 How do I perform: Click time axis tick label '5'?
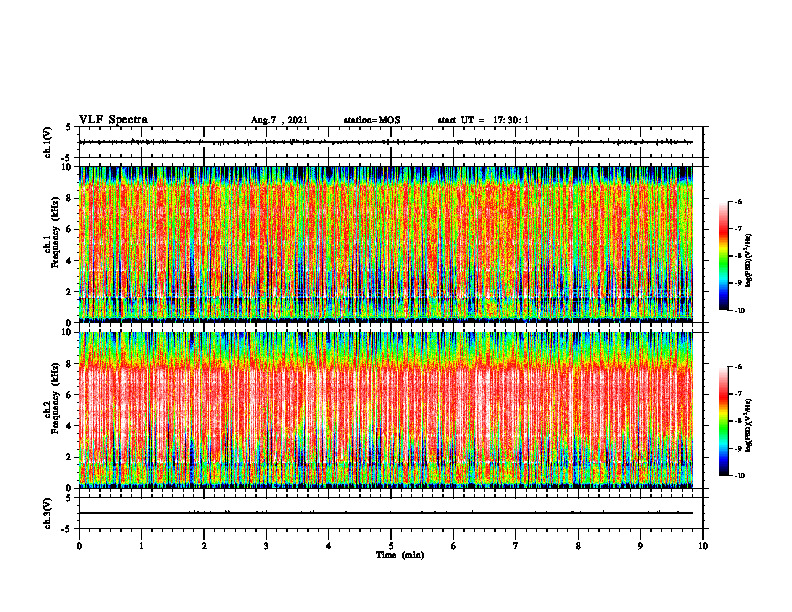pos(391,546)
